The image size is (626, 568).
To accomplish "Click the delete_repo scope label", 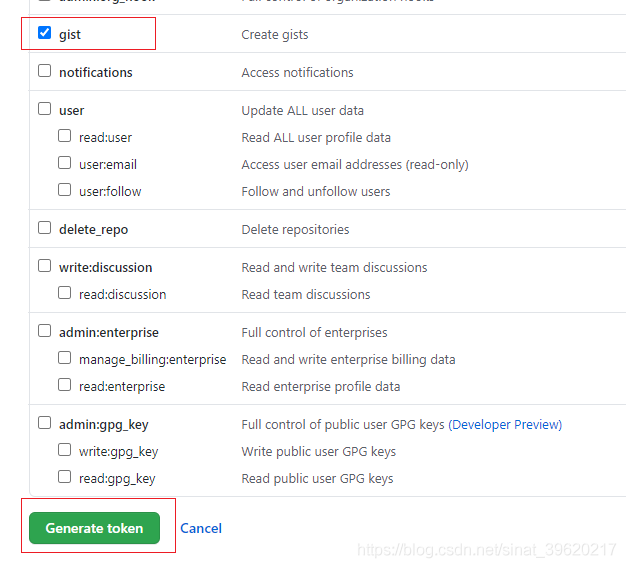I will pos(93,229).
